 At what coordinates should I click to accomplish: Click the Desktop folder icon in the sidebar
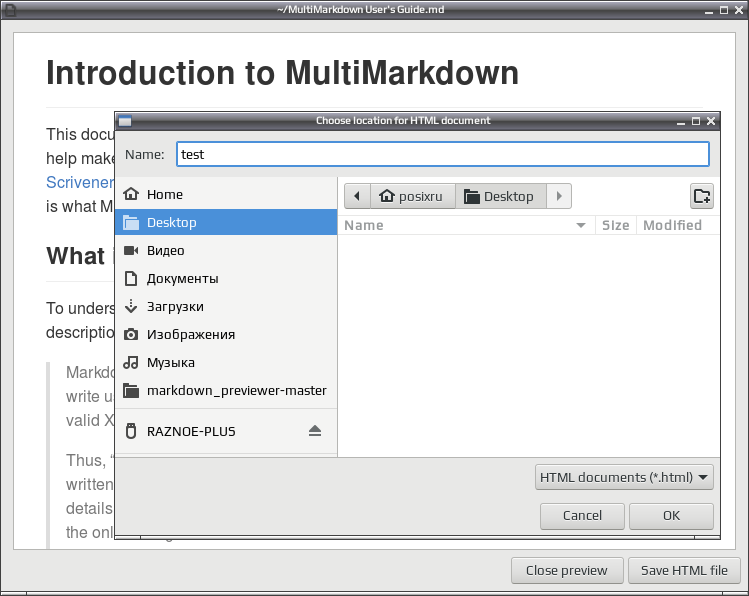pos(131,222)
